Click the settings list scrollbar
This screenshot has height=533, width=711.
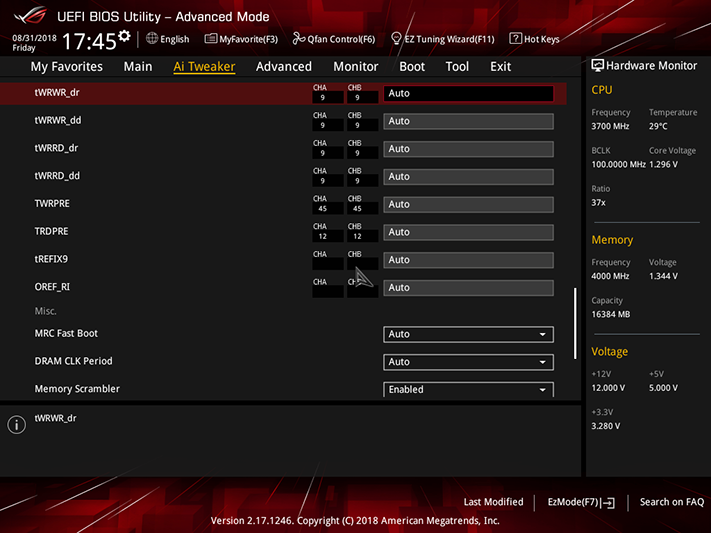point(575,323)
